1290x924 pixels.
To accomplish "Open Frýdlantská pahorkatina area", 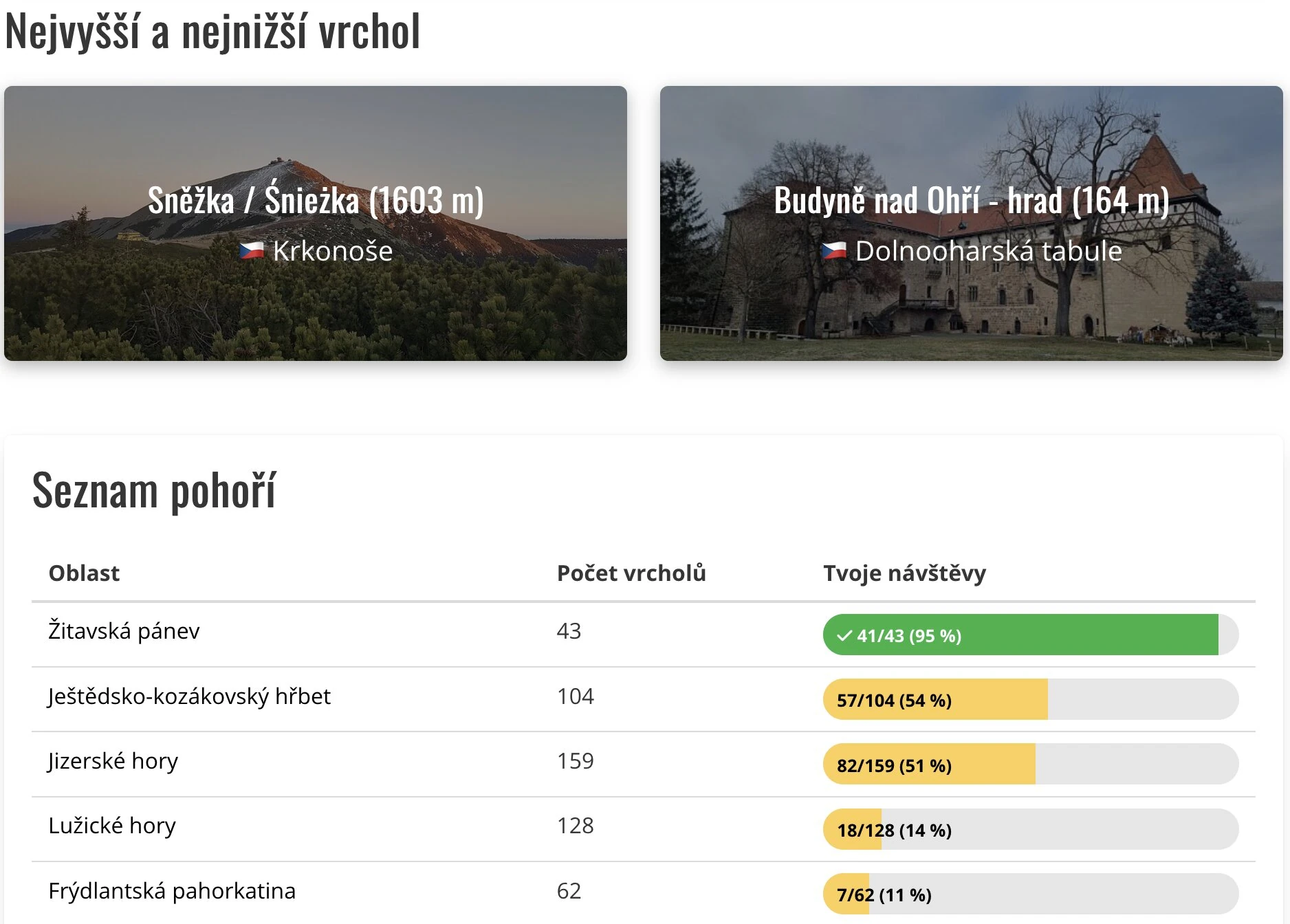I will tap(172, 890).
